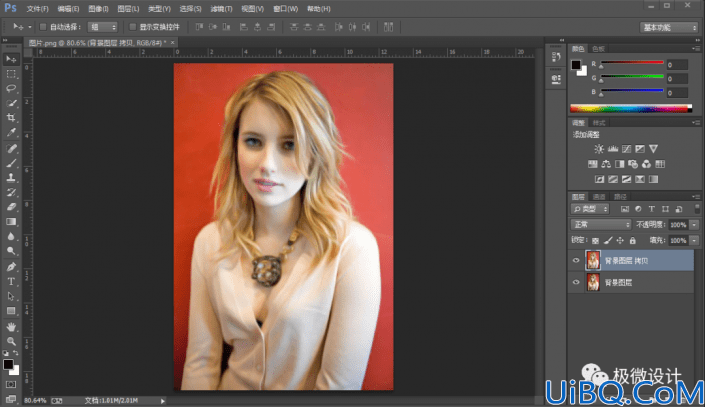Select the Quick Selection tool
The image size is (705, 407).
pyautogui.click(x=11, y=103)
